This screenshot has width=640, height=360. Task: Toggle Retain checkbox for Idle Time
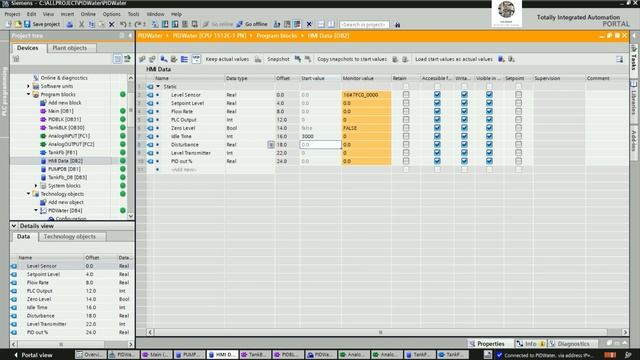[x=406, y=136]
